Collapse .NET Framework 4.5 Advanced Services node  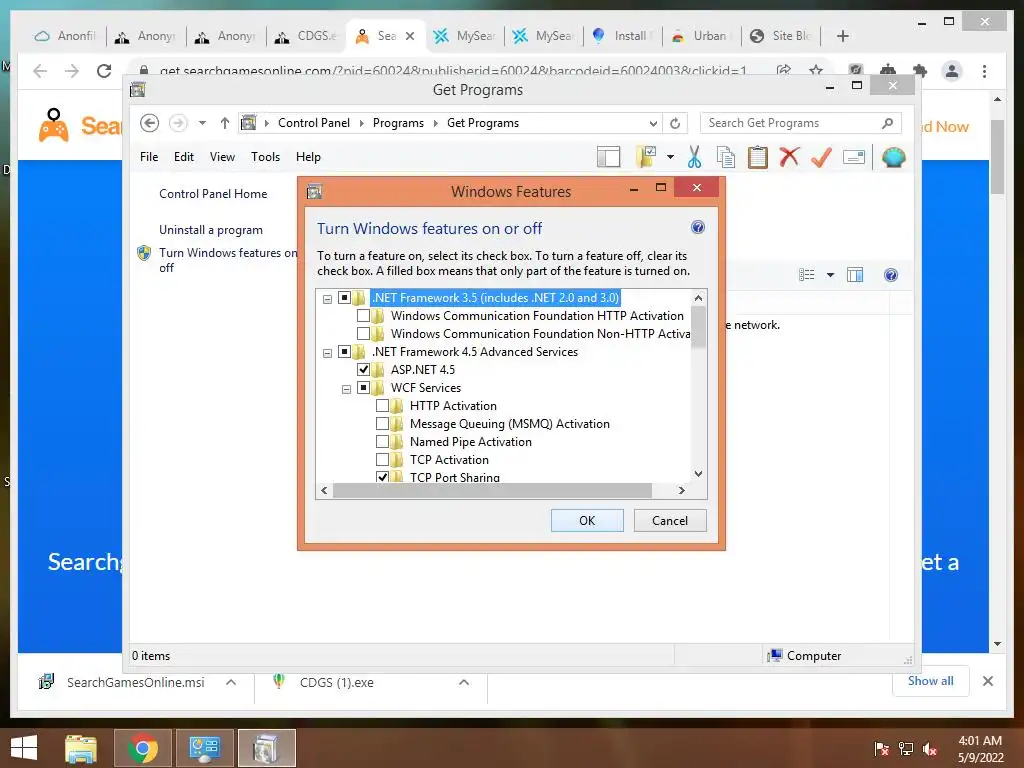[x=327, y=353]
